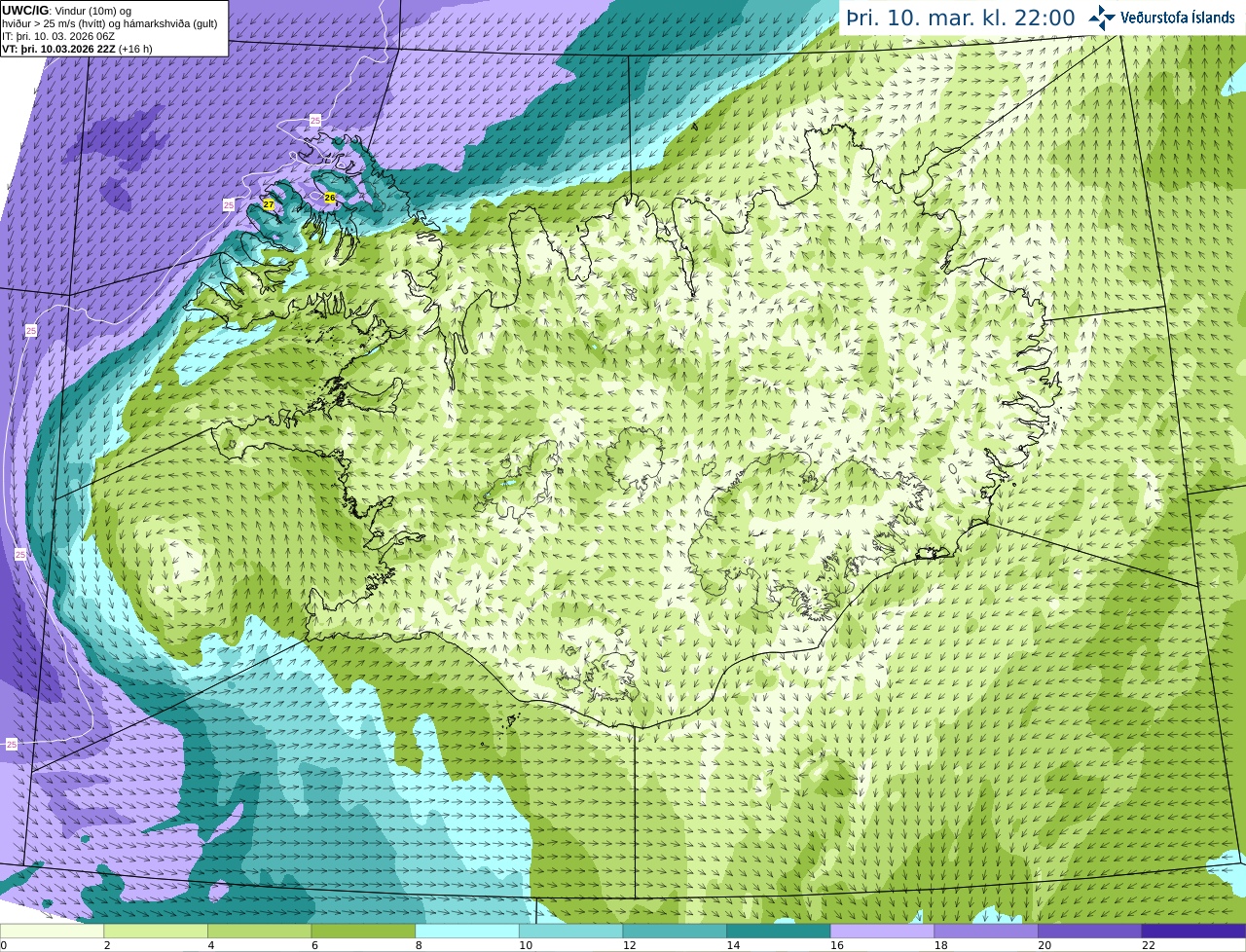Click the yellow gust label 27
1246x952 pixels.
pyautogui.click(x=269, y=204)
